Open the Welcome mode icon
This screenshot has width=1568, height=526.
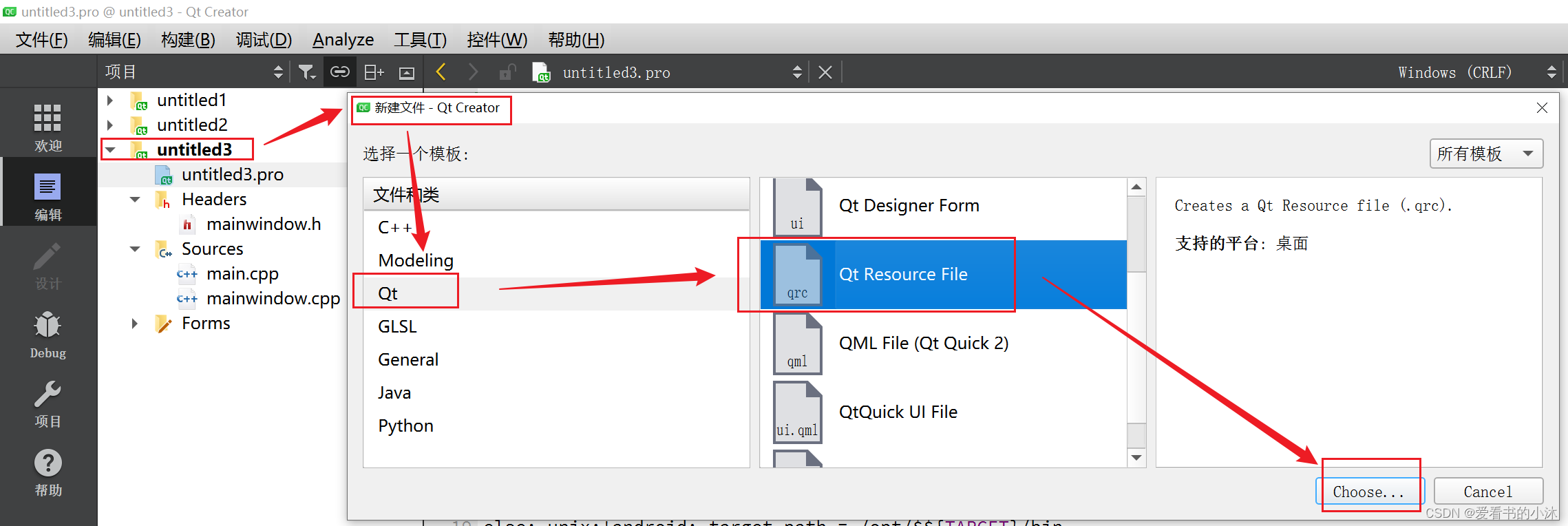(x=47, y=118)
